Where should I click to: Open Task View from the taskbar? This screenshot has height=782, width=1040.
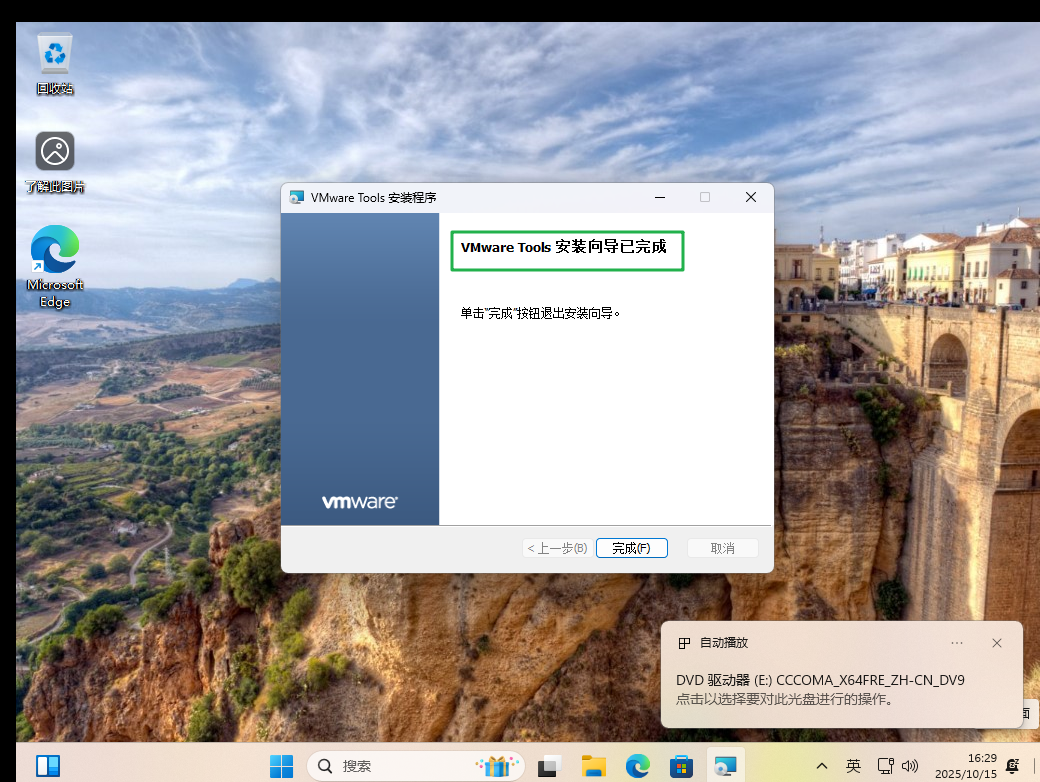549,766
